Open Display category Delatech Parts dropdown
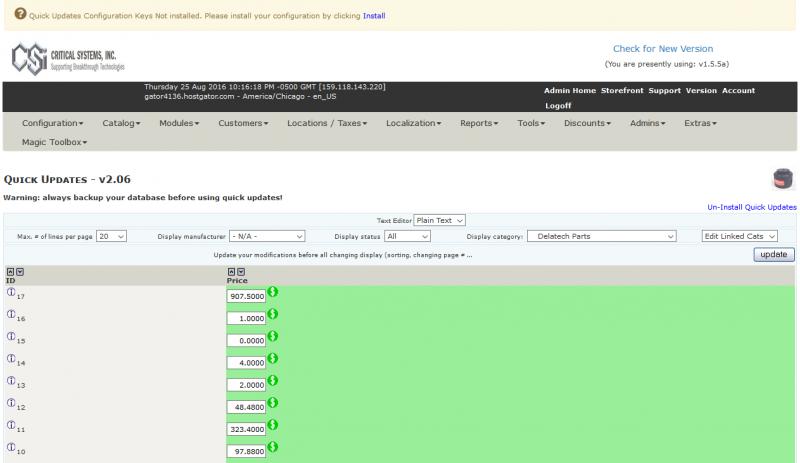The width and height of the screenshot is (800, 463). tap(602, 236)
